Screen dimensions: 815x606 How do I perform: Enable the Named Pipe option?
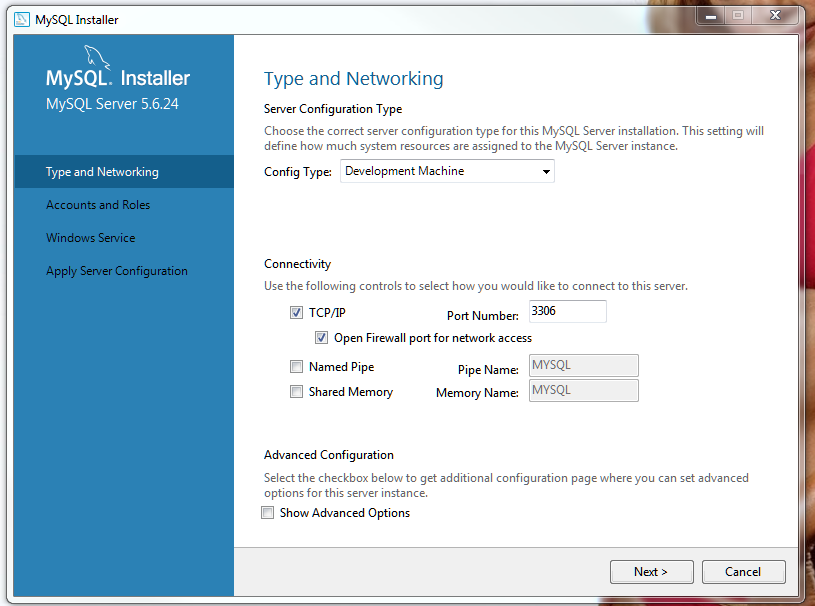pos(296,367)
